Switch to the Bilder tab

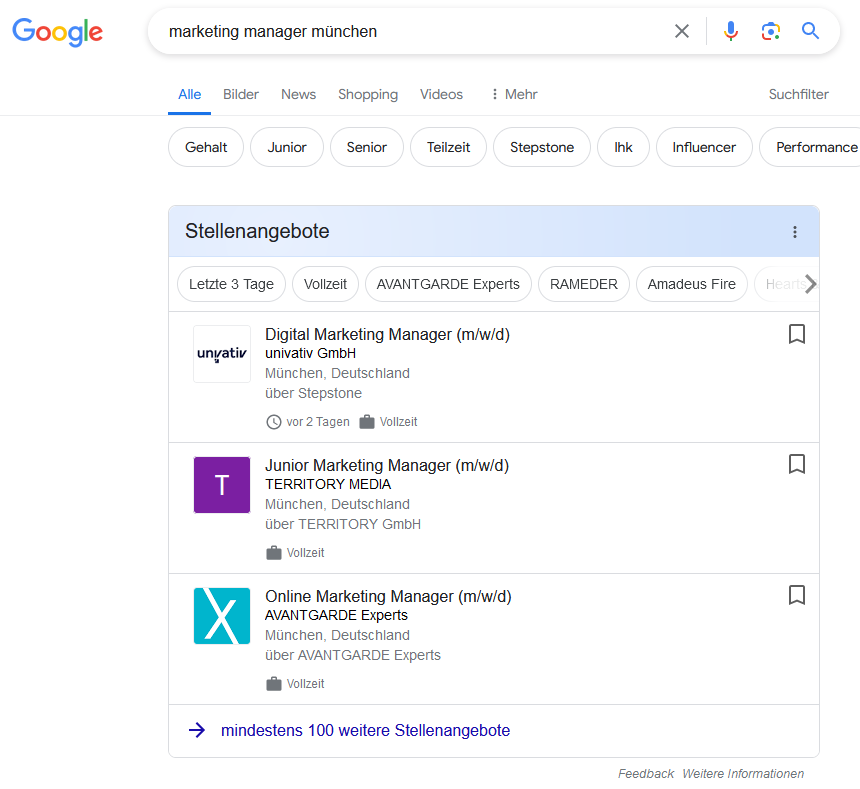point(240,94)
